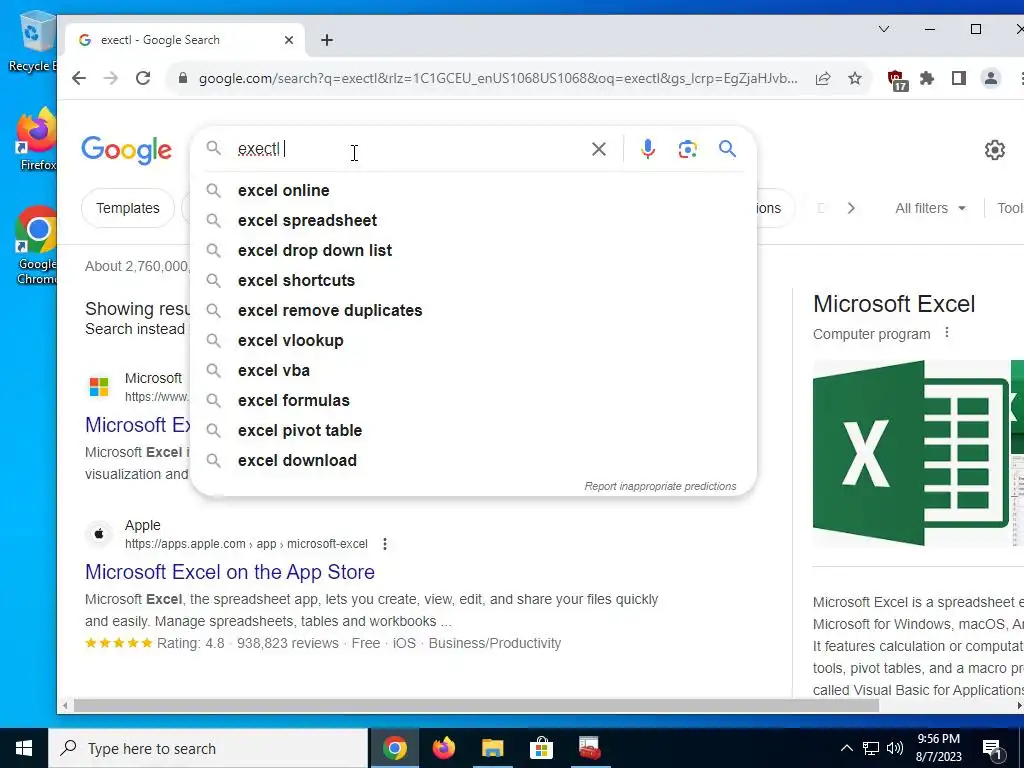This screenshot has width=1024, height=768.
Task: Open the tab search chevron in Chrome's title bar
Action: pos(884,29)
